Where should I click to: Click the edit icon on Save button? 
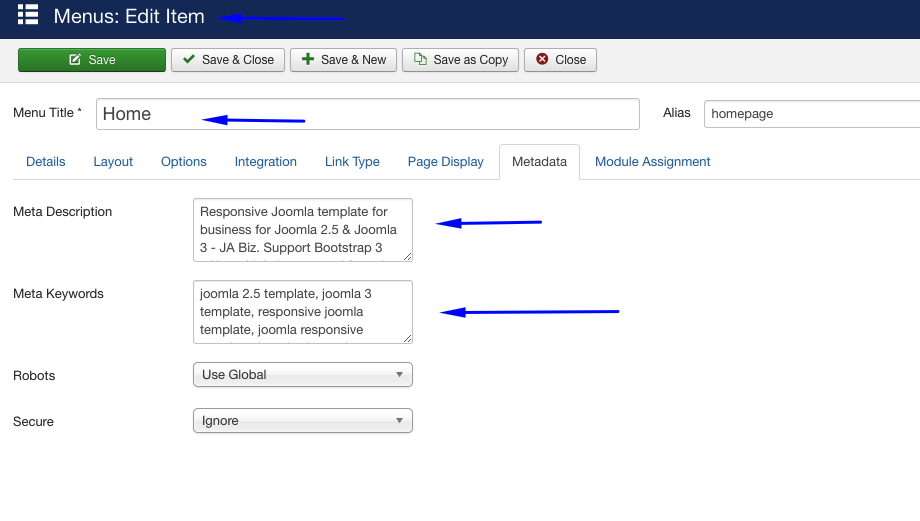pos(75,59)
